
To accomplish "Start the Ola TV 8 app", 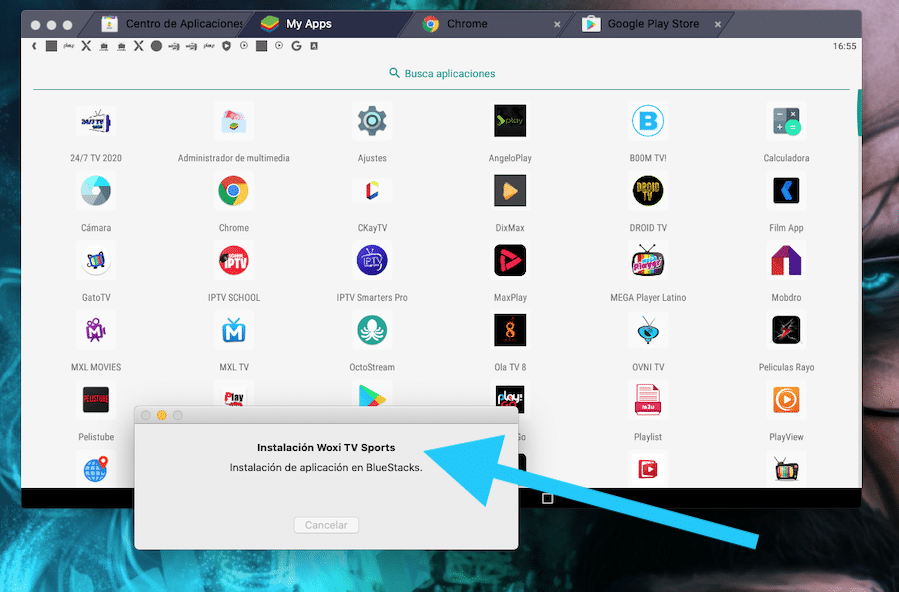I will 509,330.
